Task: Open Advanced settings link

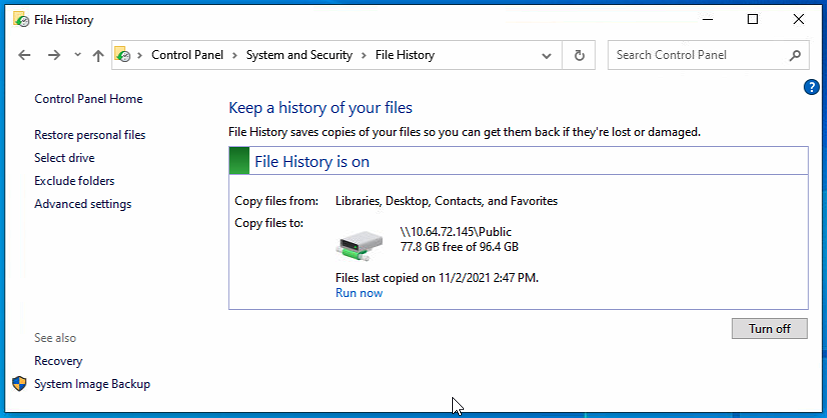Action: (83, 204)
